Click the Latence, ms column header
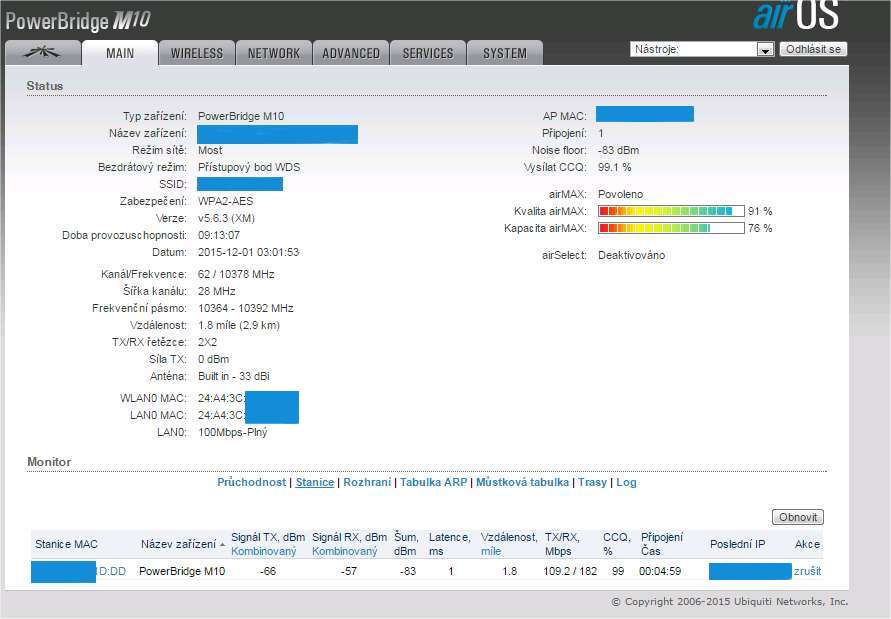Screen dimensions: 891x619 point(449,544)
